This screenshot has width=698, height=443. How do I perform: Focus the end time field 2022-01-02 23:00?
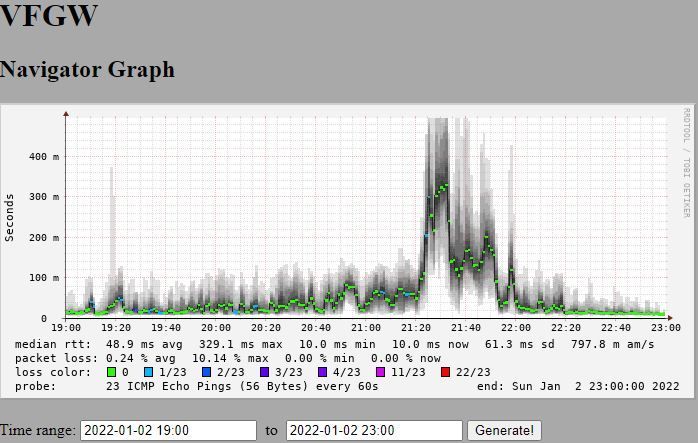point(374,431)
